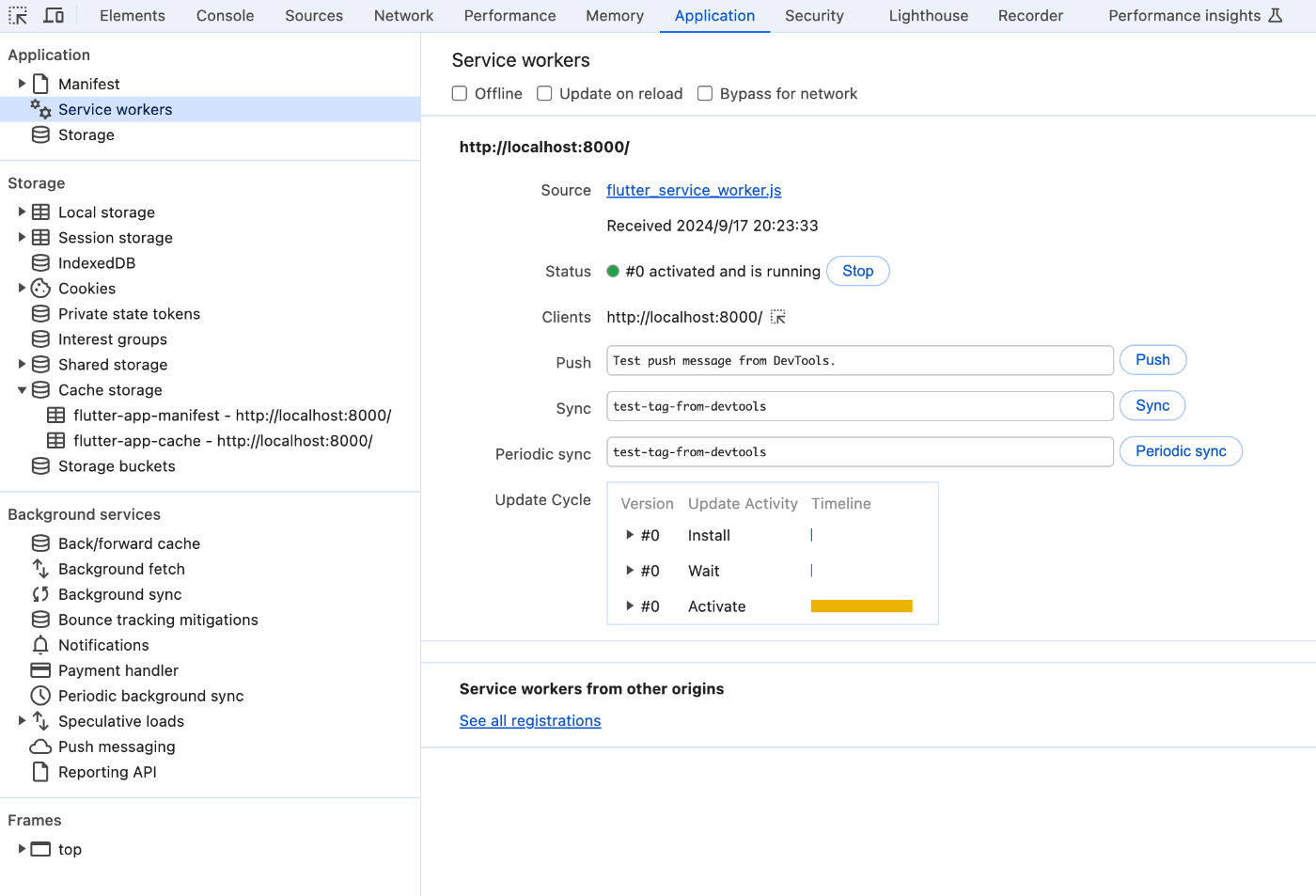Click the Manifest document icon
1316x896 pixels.
pos(40,84)
